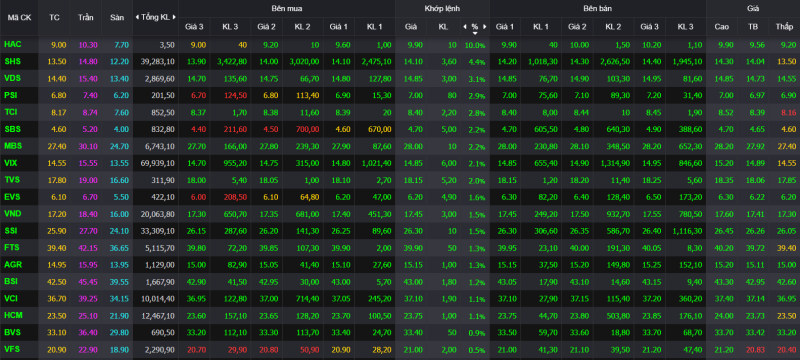Click the Thấp low-price column header
This screenshot has width=800, height=360.
(x=784, y=27)
